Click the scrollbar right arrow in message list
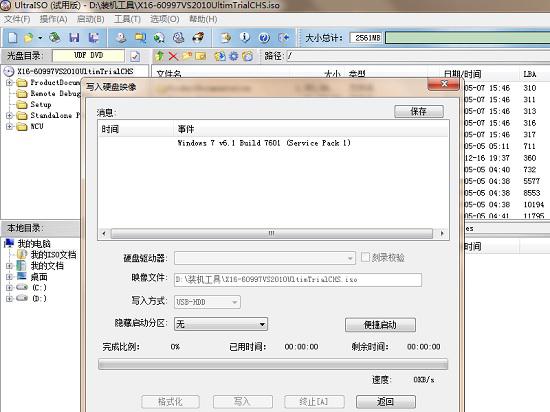This screenshot has width=550, height=412. click(442, 233)
